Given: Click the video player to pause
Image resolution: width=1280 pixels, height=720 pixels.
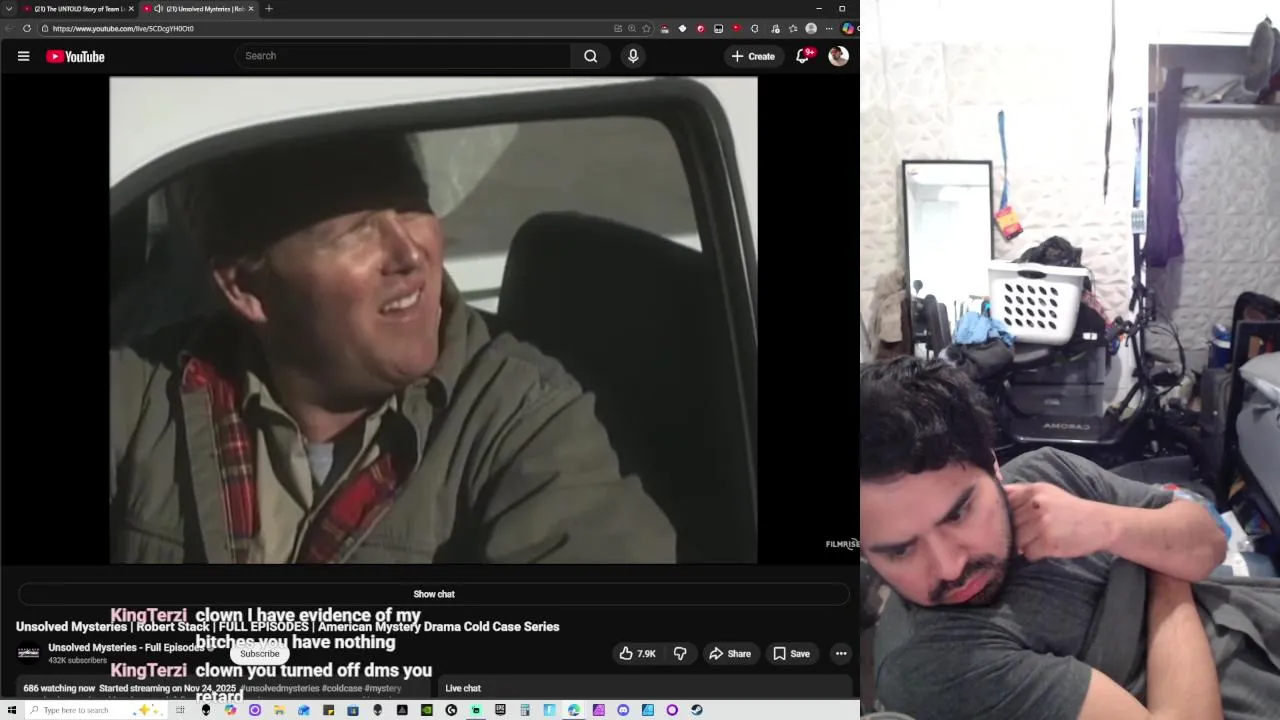Looking at the screenshot, I should [433, 320].
